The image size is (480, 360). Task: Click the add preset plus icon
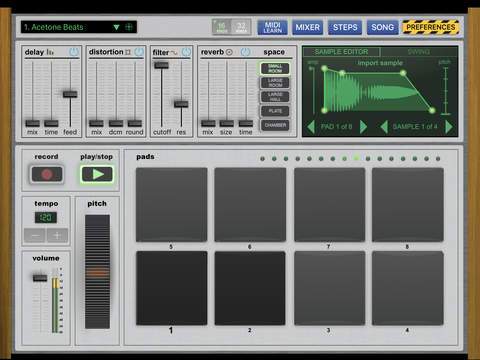(129, 27)
